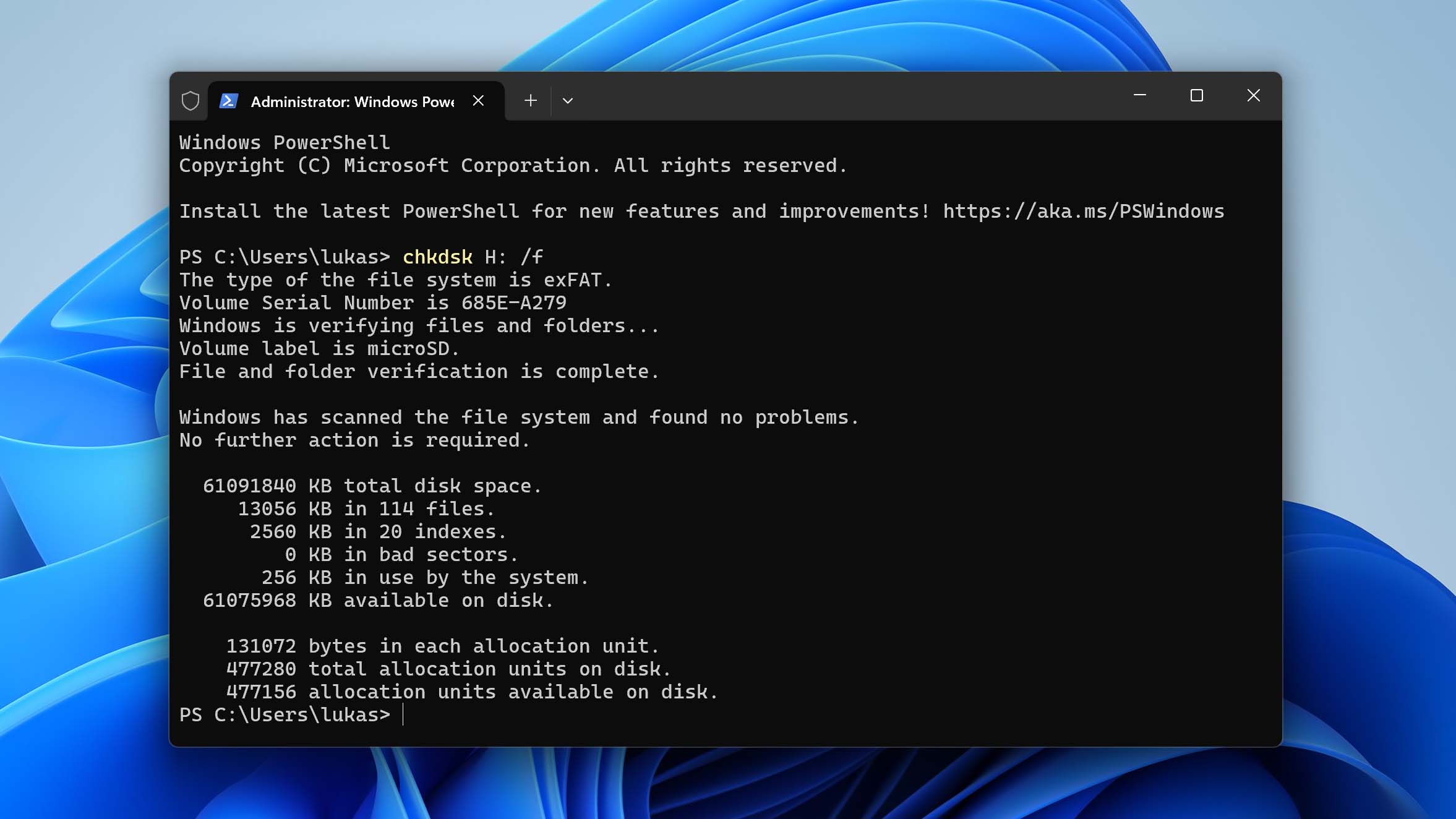This screenshot has height=819, width=1456.
Task: Click the Microsoft Corporation copyright line
Action: [513, 166]
